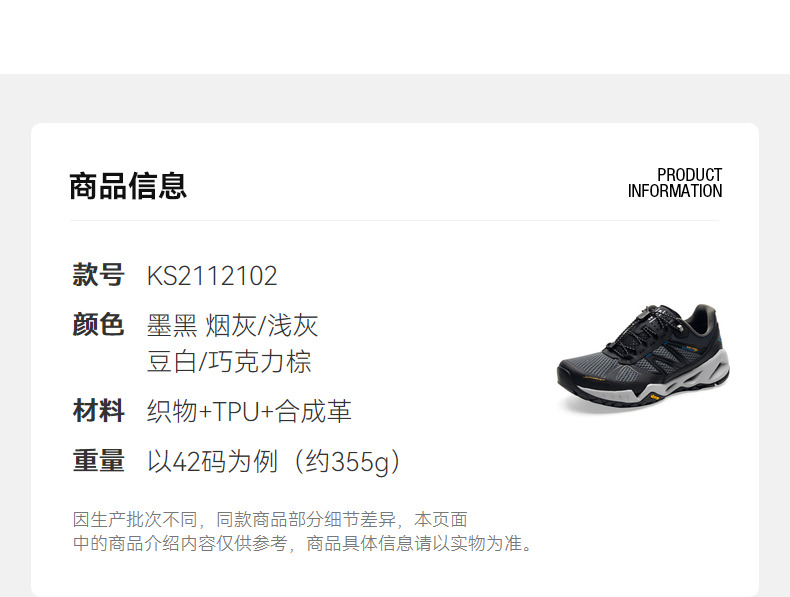790x597 pixels.
Task: Click the word PRODUCT in the header
Action: [690, 175]
